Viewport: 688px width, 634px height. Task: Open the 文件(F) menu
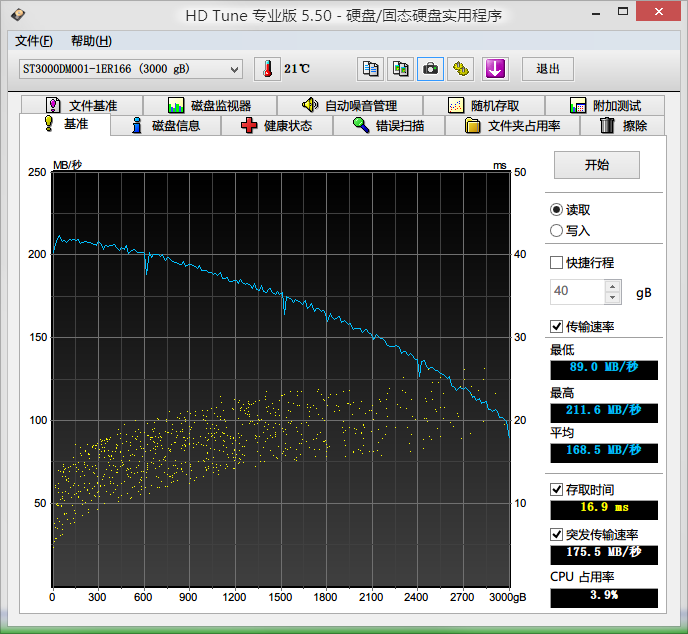[34, 41]
